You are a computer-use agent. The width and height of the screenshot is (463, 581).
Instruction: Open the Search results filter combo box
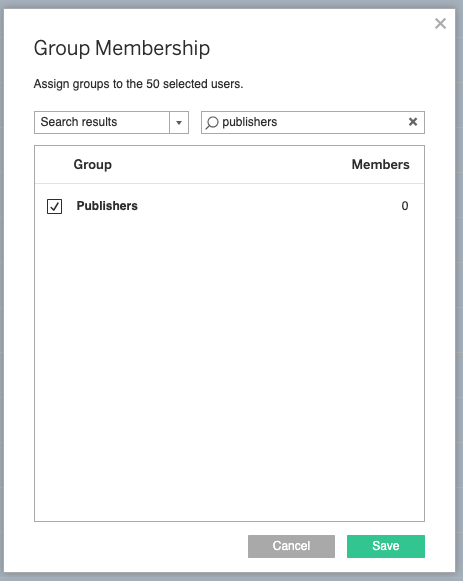pyautogui.click(x=111, y=122)
